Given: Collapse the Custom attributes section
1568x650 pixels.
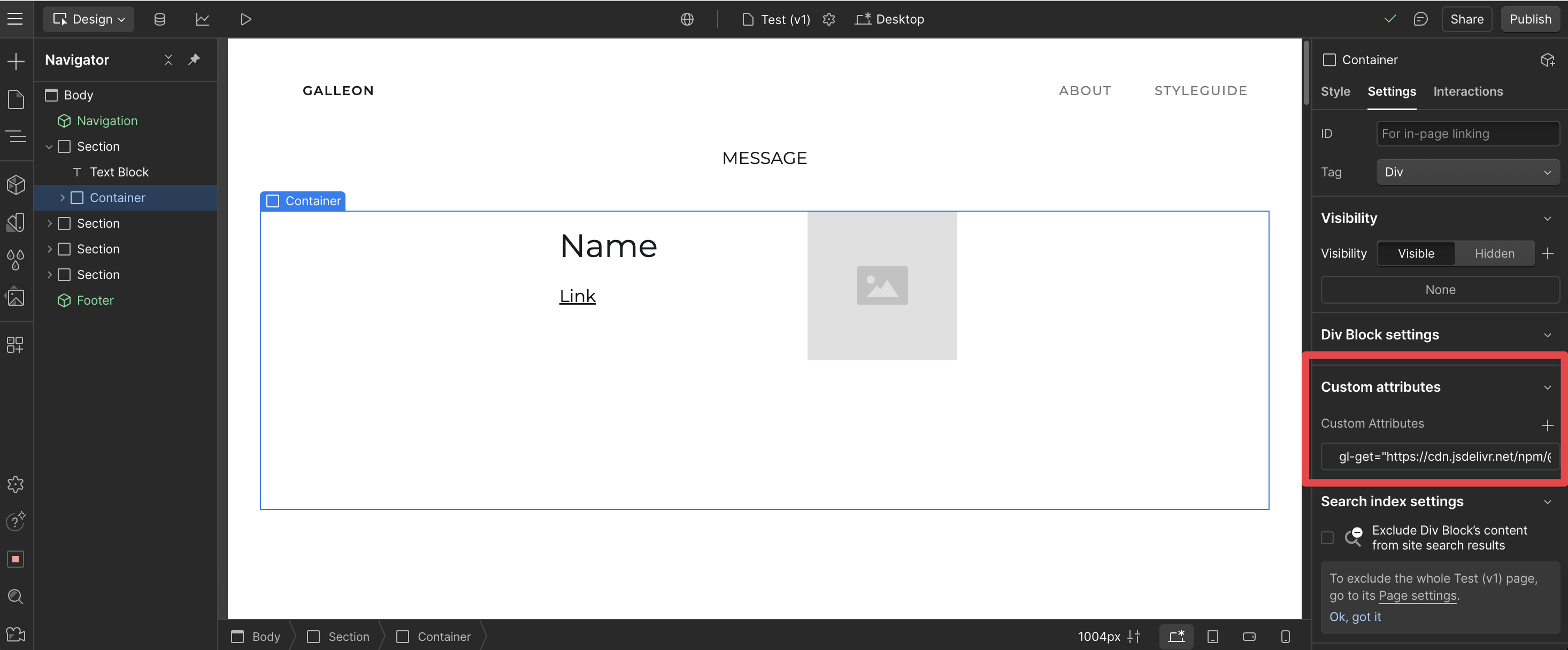Looking at the screenshot, I should (x=1547, y=388).
